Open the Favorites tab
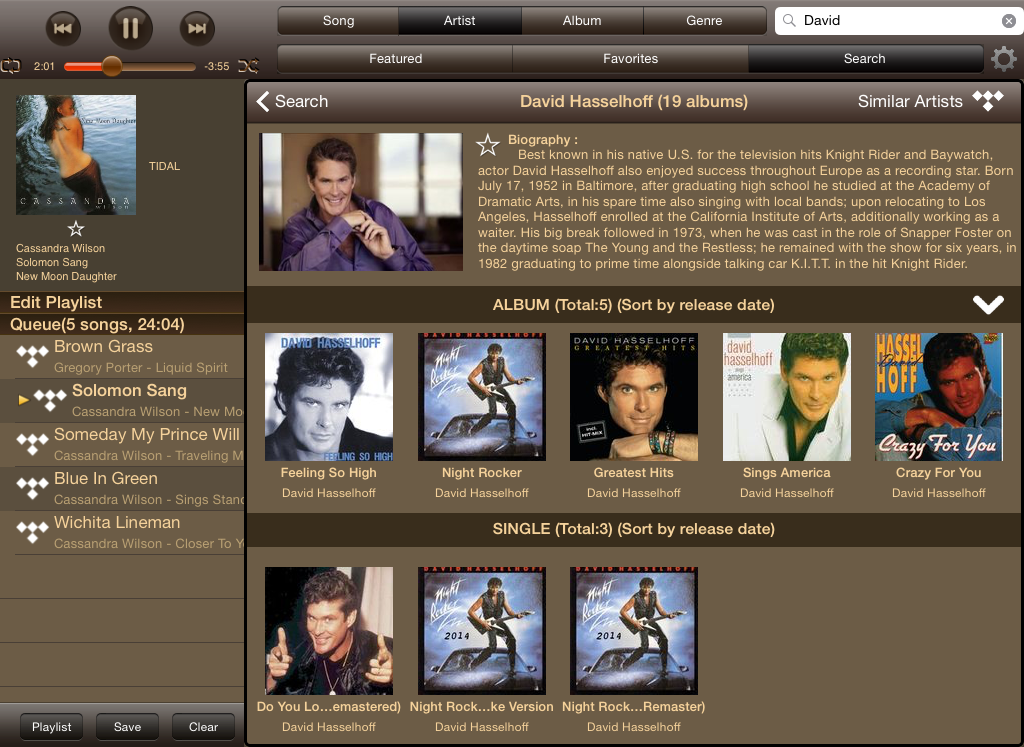 pos(630,59)
